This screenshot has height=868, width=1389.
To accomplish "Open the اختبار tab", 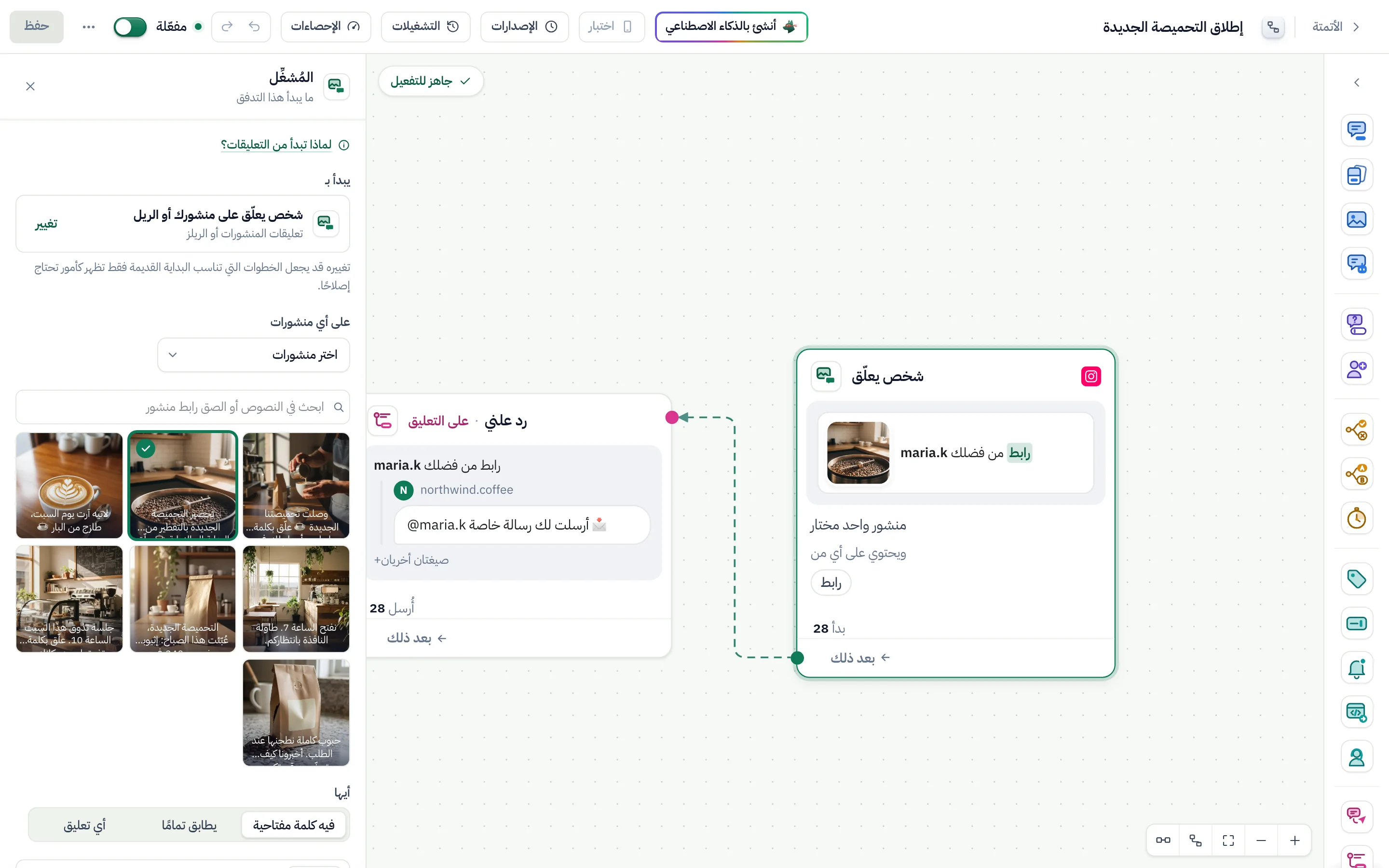I will click(611, 27).
